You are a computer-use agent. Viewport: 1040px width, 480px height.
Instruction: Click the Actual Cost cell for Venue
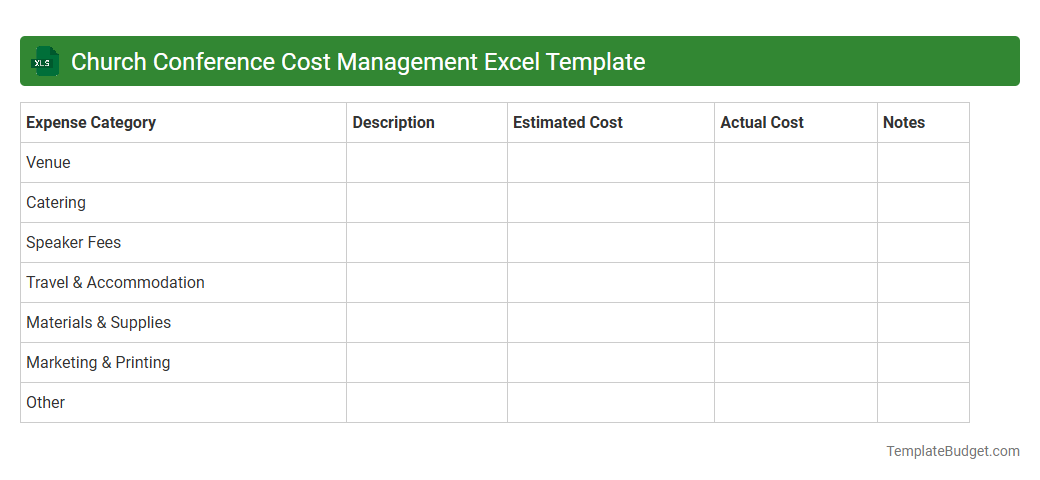click(x=796, y=163)
